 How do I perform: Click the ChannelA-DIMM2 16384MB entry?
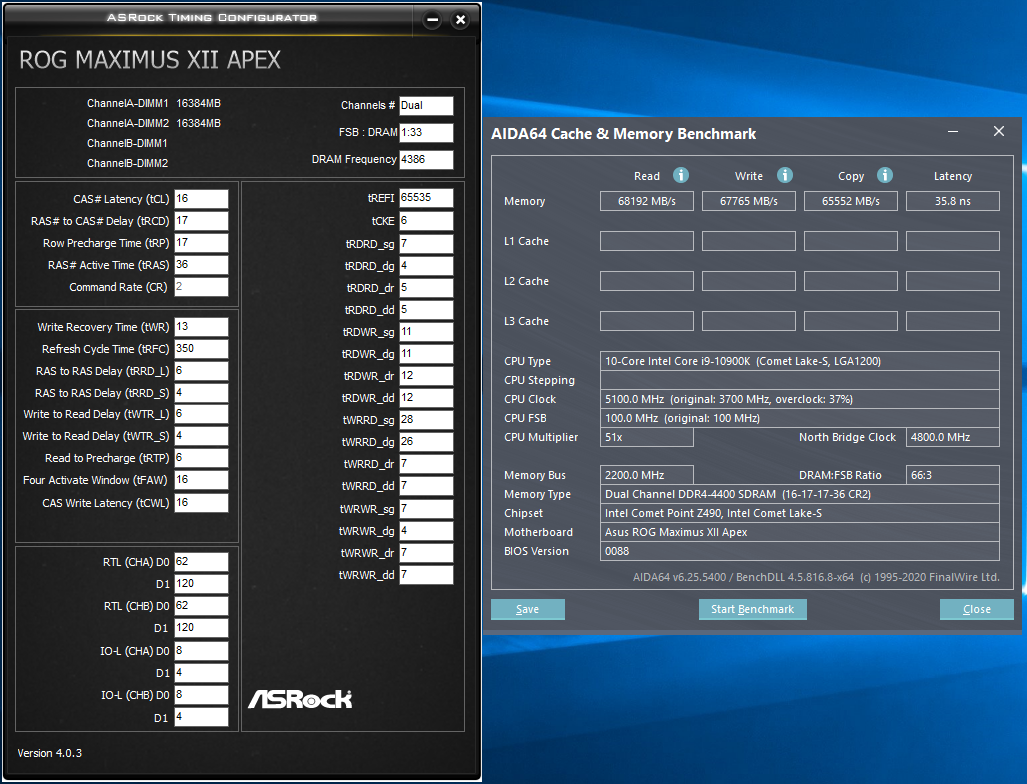point(154,123)
